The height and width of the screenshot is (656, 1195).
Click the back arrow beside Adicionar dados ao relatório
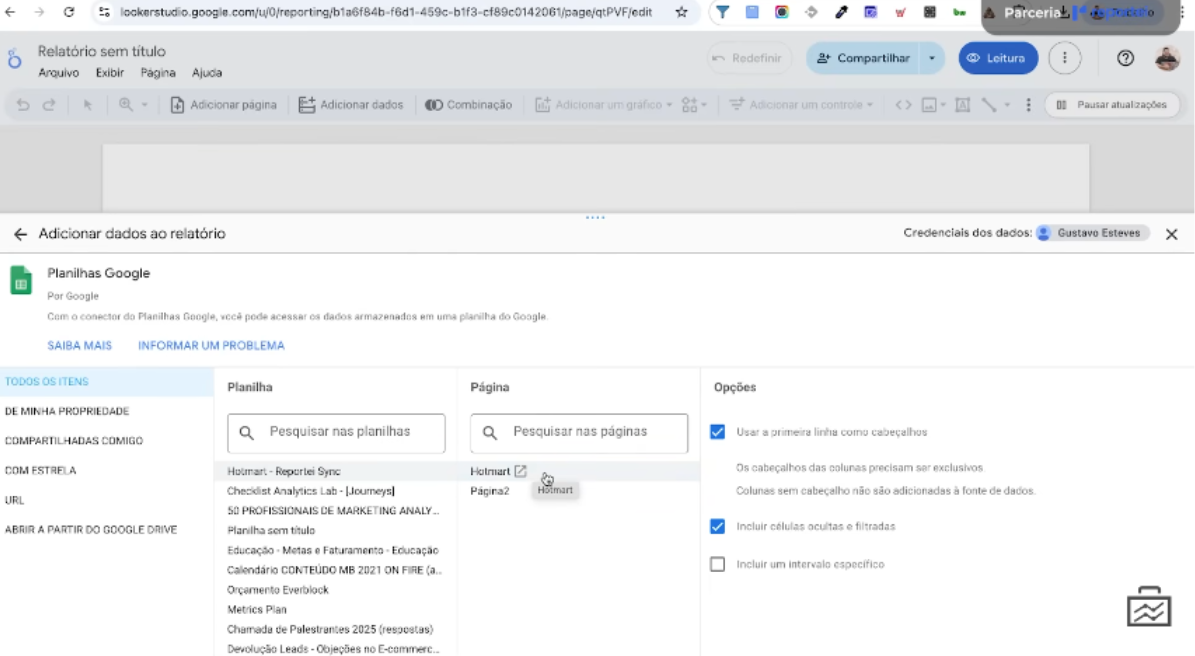tap(20, 234)
